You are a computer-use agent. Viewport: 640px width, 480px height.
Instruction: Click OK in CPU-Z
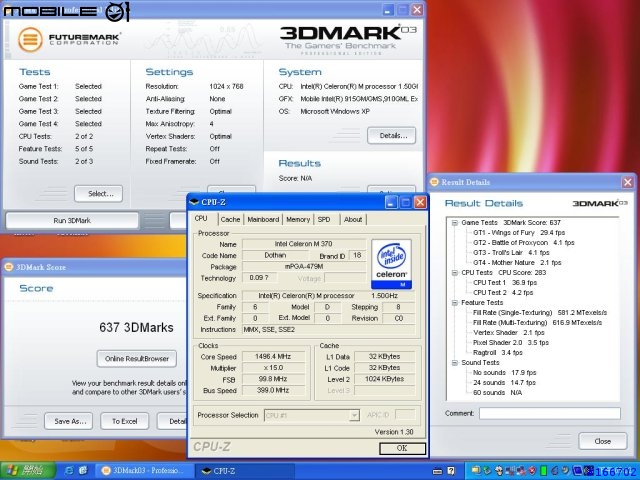coord(402,448)
